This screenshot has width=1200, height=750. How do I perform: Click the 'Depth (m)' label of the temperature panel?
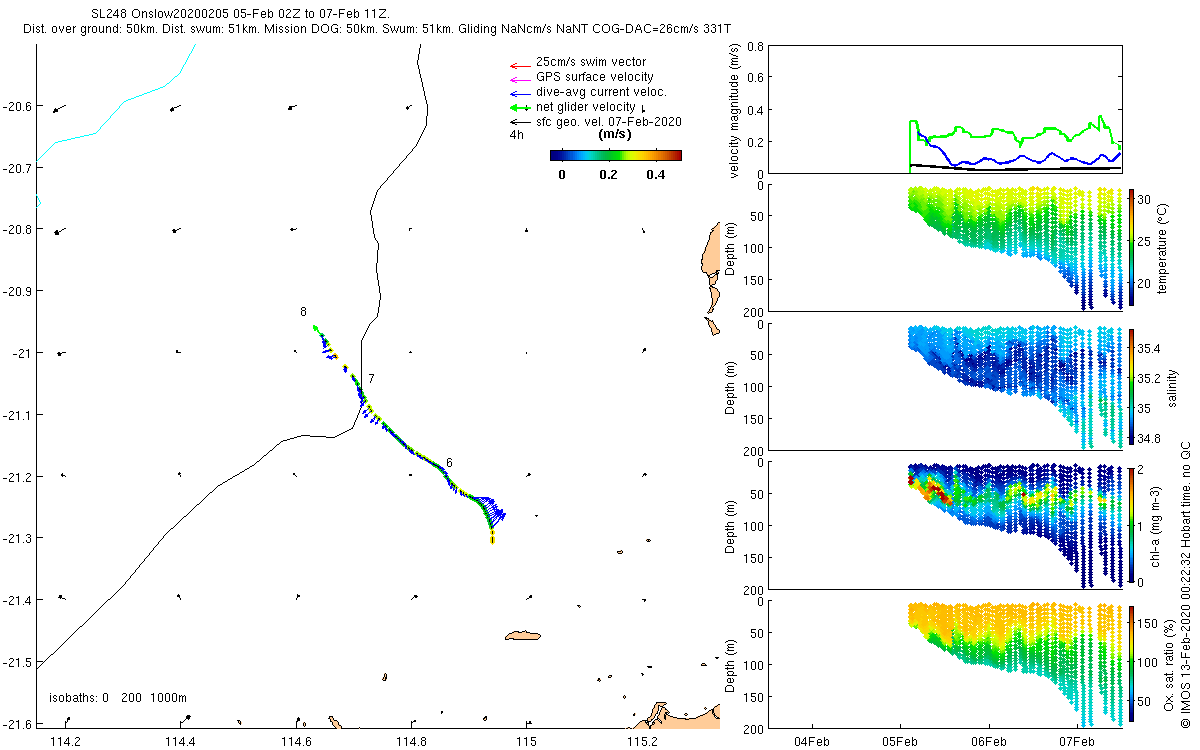point(732,248)
